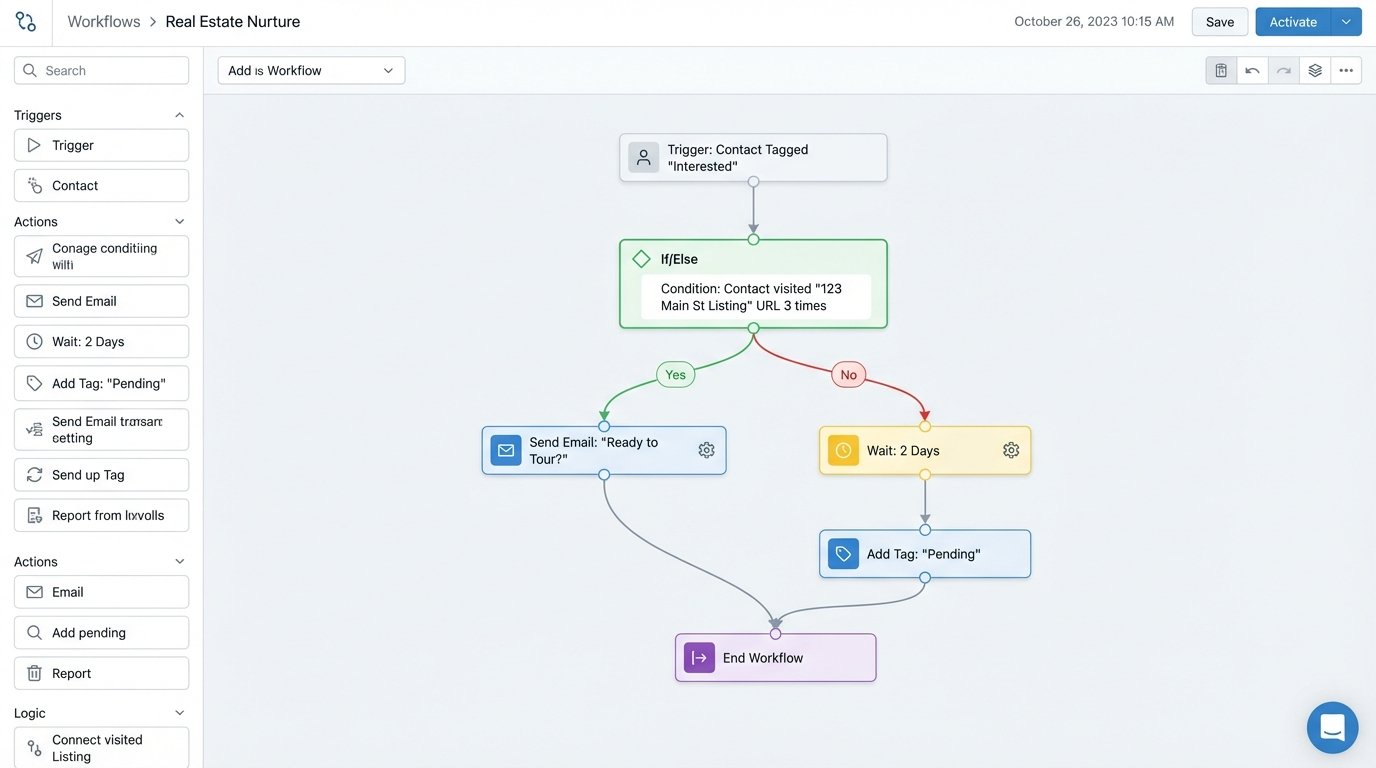The width and height of the screenshot is (1376, 768).
Task: Pick the Send up Tag action
Action: (100, 474)
